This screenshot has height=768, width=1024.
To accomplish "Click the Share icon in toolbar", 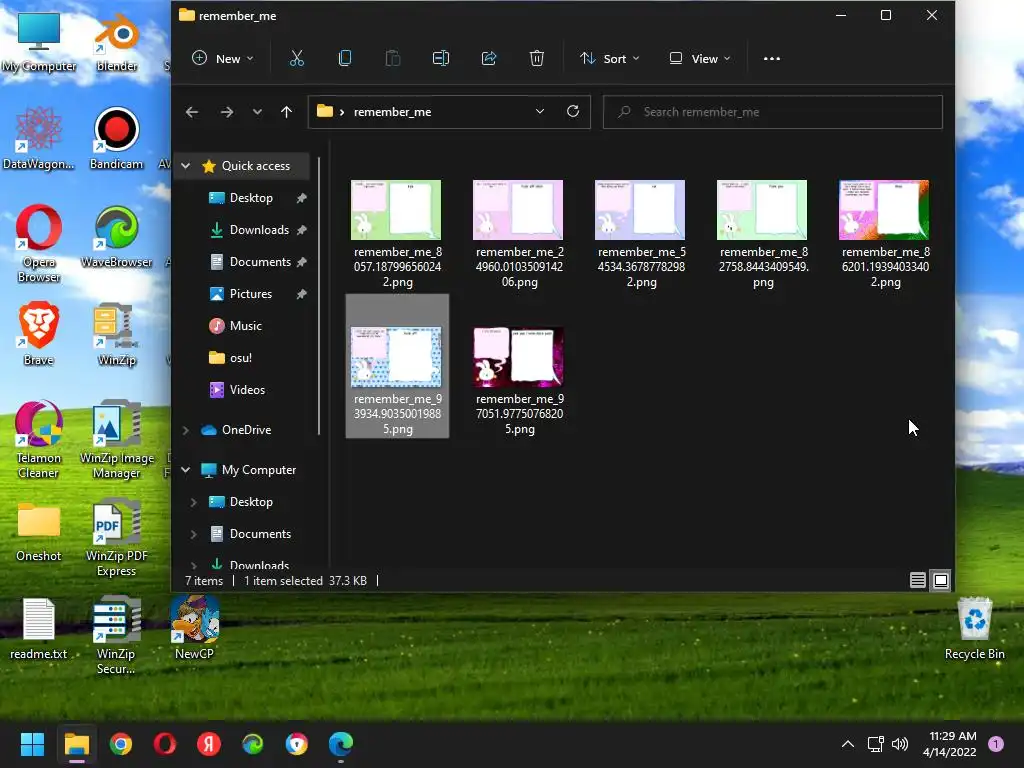I will pyautogui.click(x=488, y=59).
